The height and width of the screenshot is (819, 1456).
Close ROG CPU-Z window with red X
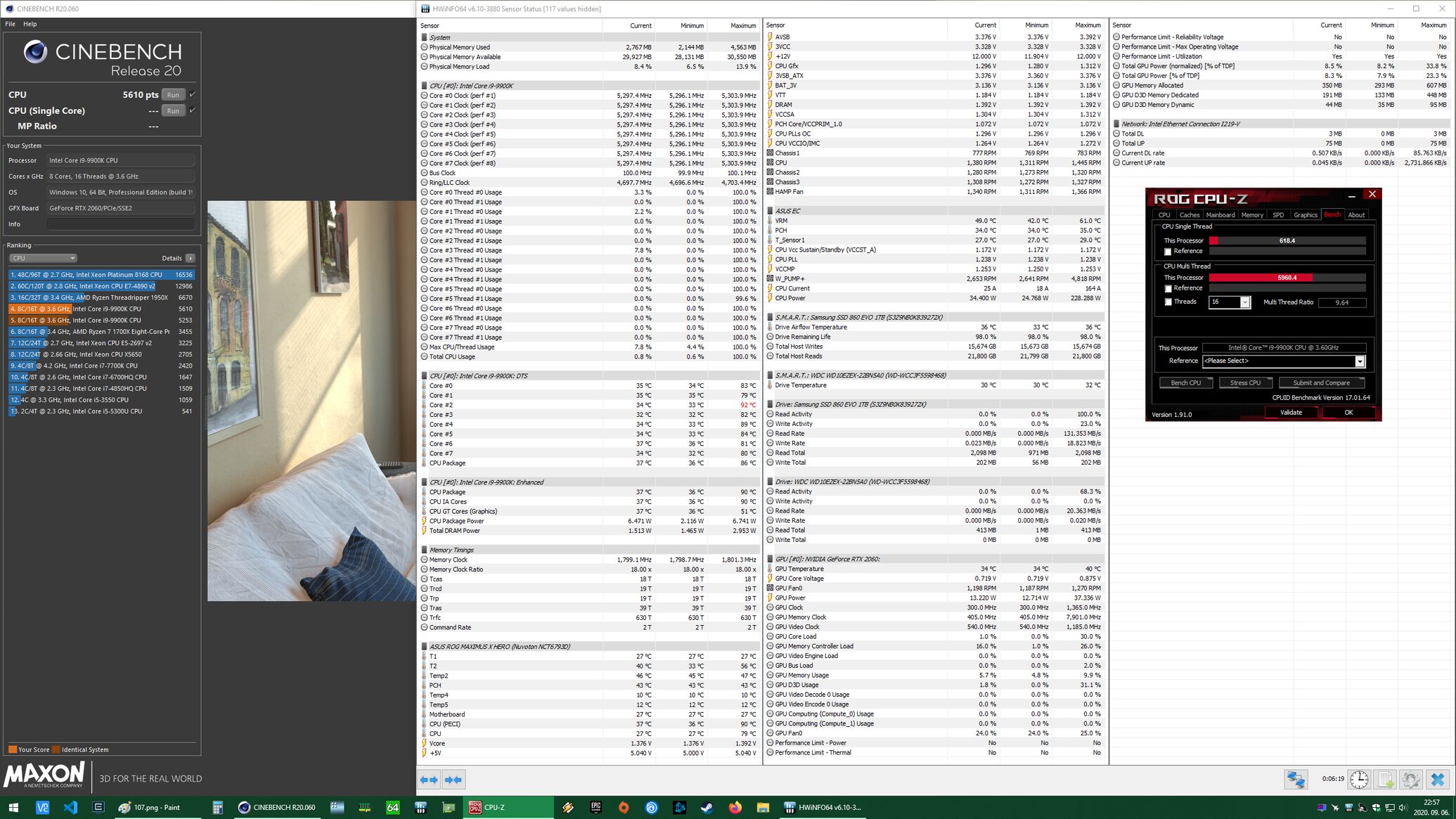(x=1372, y=194)
